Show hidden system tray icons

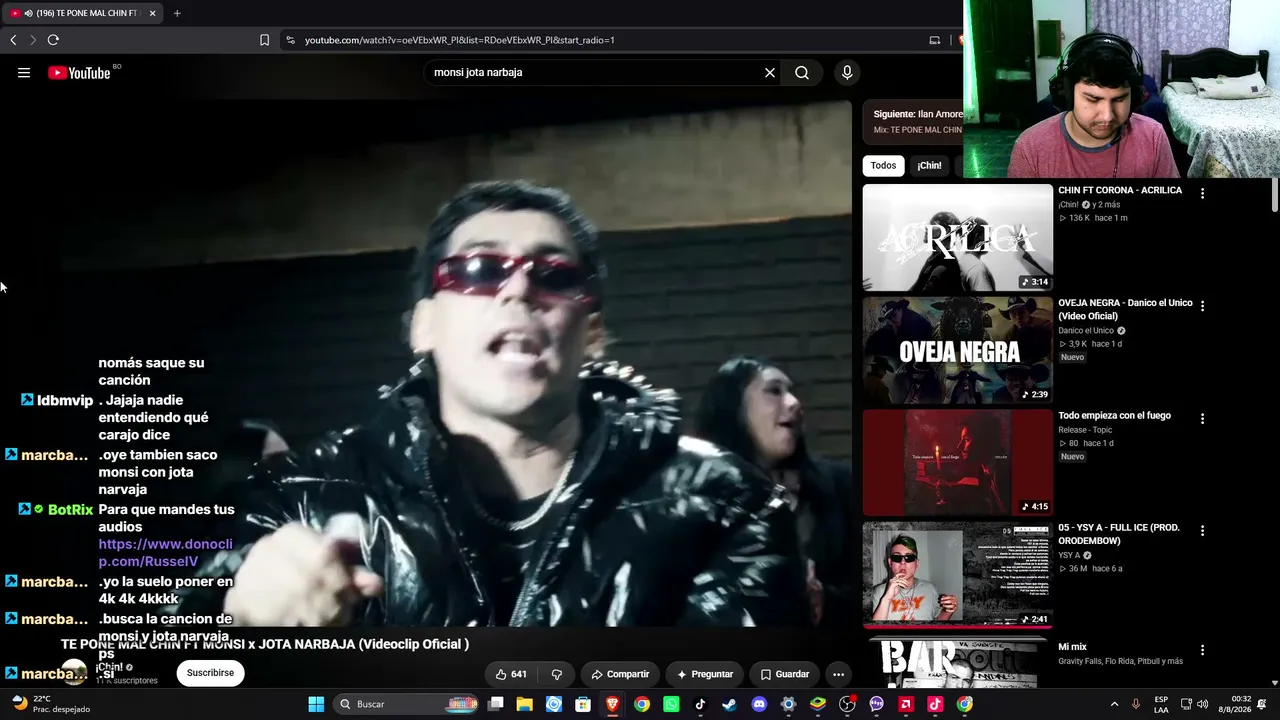[x=1114, y=704]
